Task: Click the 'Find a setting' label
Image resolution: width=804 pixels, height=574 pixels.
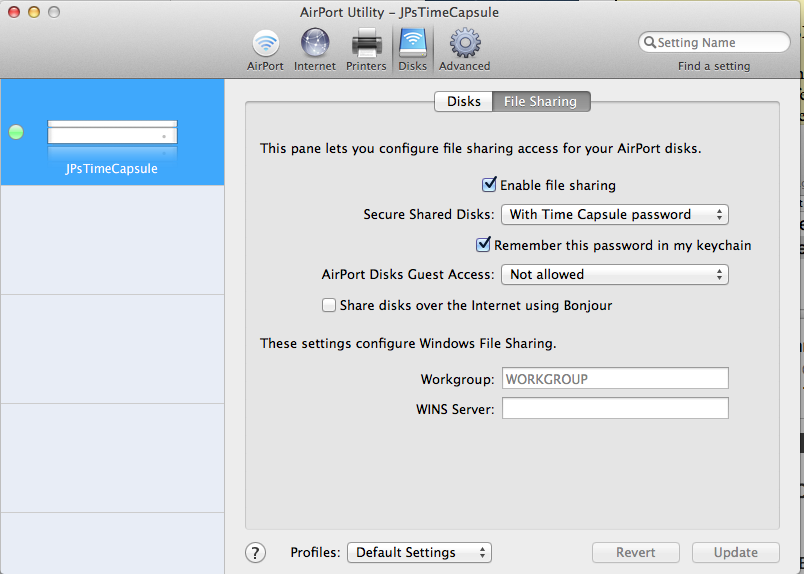Action: click(714, 66)
